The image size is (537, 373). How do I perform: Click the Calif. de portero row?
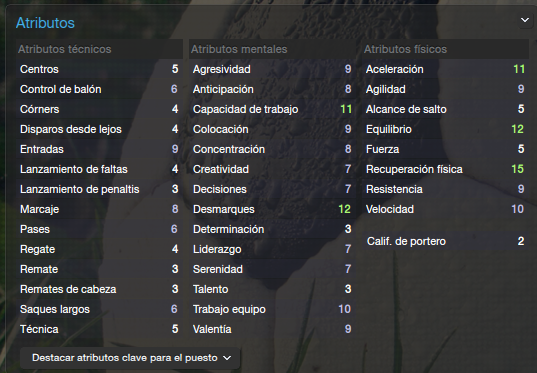pyautogui.click(x=446, y=241)
